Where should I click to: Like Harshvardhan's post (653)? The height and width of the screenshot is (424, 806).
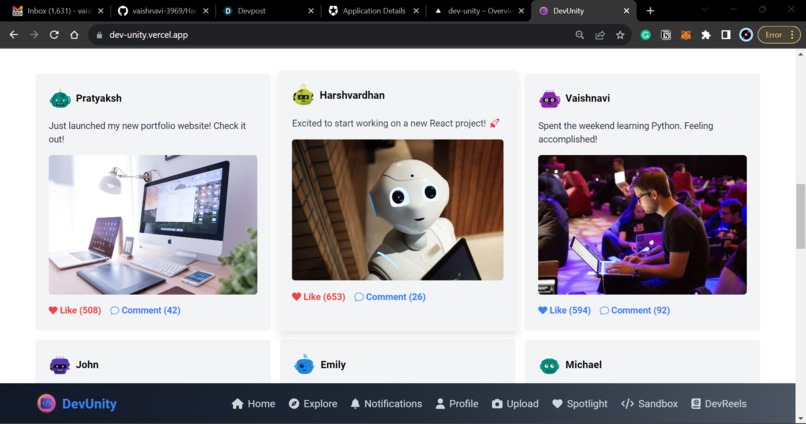[x=319, y=297]
